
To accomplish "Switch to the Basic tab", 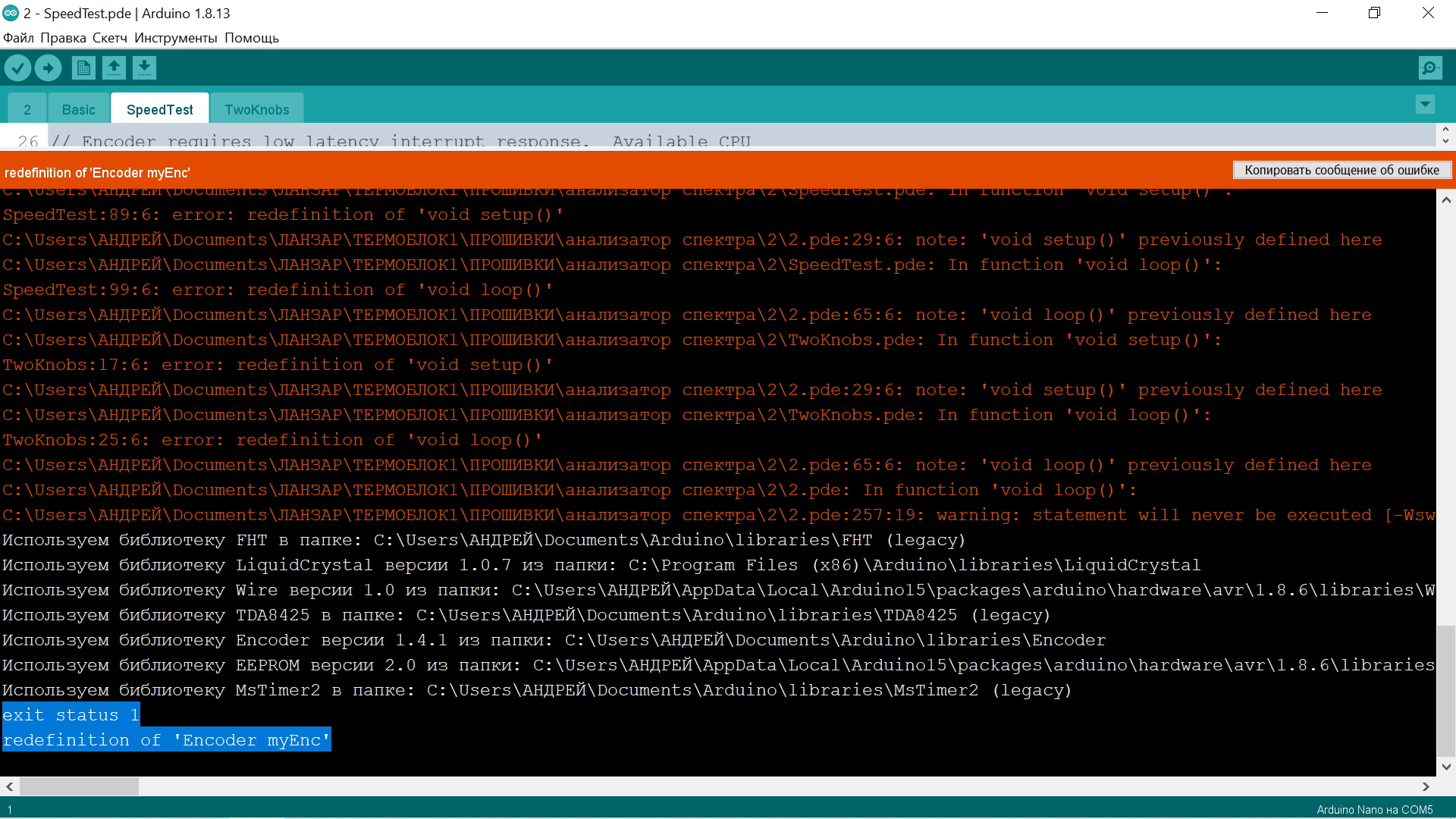I will click(x=79, y=109).
